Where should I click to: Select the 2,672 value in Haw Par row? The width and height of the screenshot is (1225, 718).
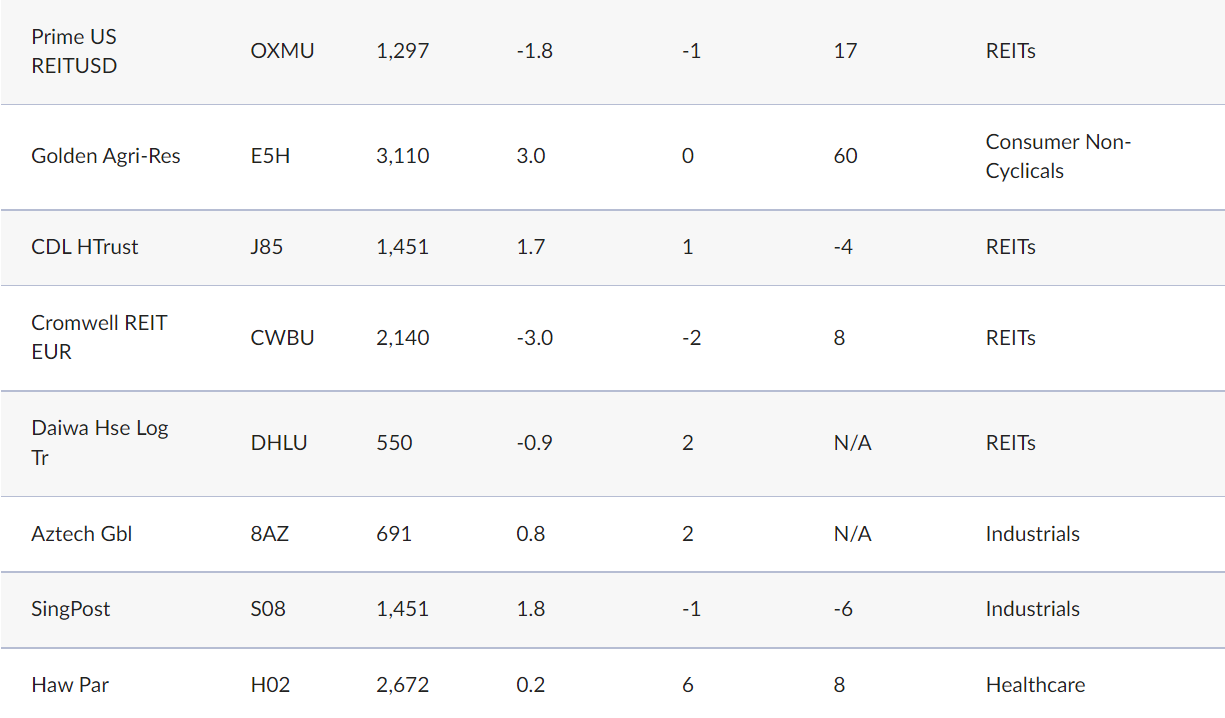(403, 685)
